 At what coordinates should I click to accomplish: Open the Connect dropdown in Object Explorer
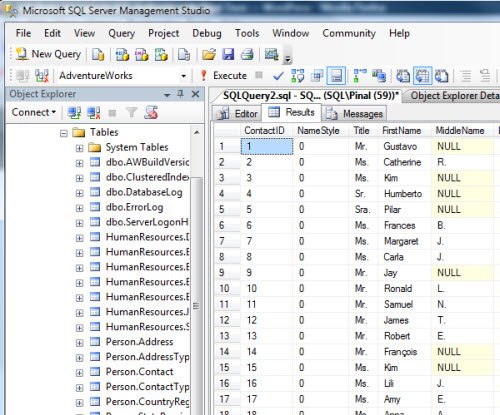(x=34, y=112)
